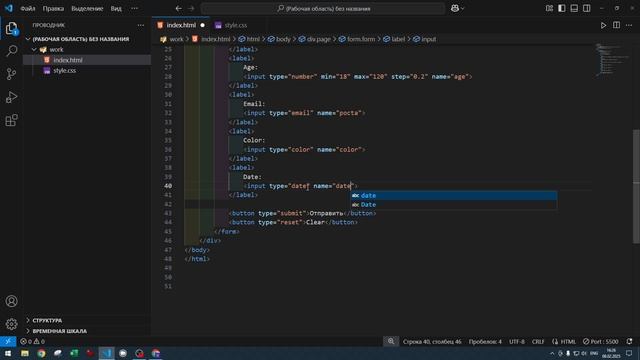Viewport: 640px width, 360px height.
Task: Open the Search view in the activity bar
Action: pyautogui.click(x=11, y=51)
